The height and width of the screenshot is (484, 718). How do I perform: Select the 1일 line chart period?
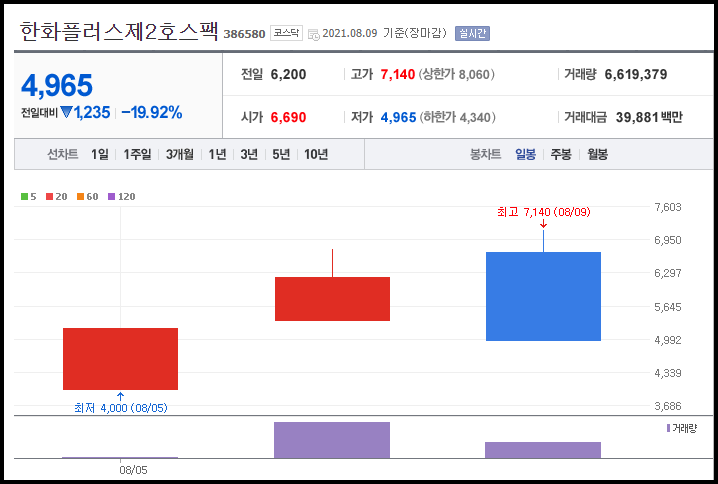(99, 154)
